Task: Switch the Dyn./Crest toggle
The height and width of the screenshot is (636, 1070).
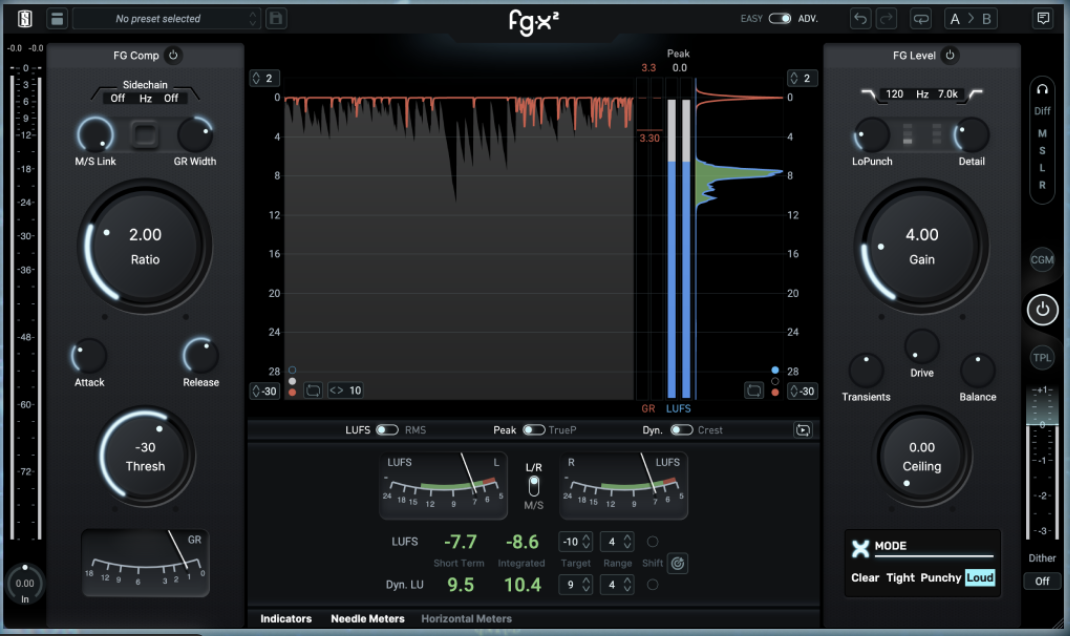Action: [x=681, y=430]
